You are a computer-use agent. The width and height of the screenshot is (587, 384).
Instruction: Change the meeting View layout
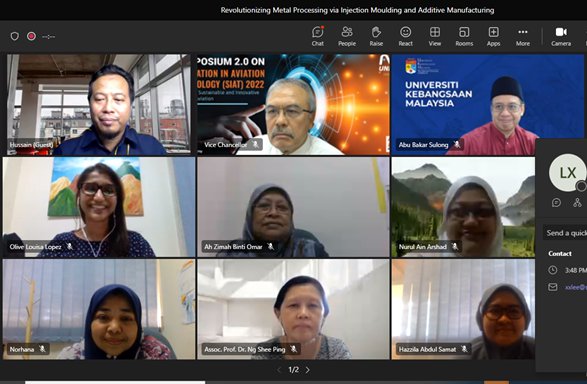pos(435,36)
